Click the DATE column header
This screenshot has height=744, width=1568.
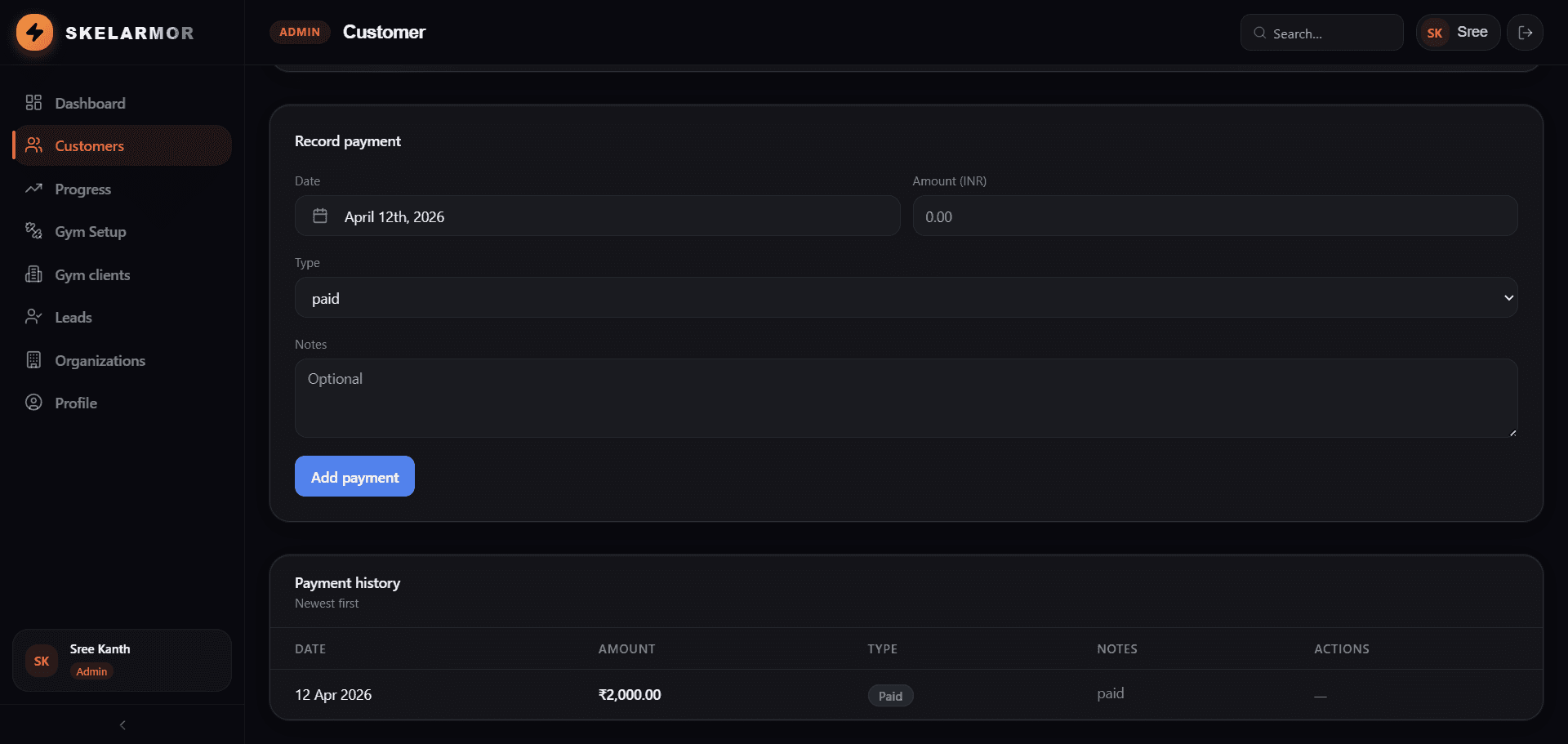[x=310, y=648]
